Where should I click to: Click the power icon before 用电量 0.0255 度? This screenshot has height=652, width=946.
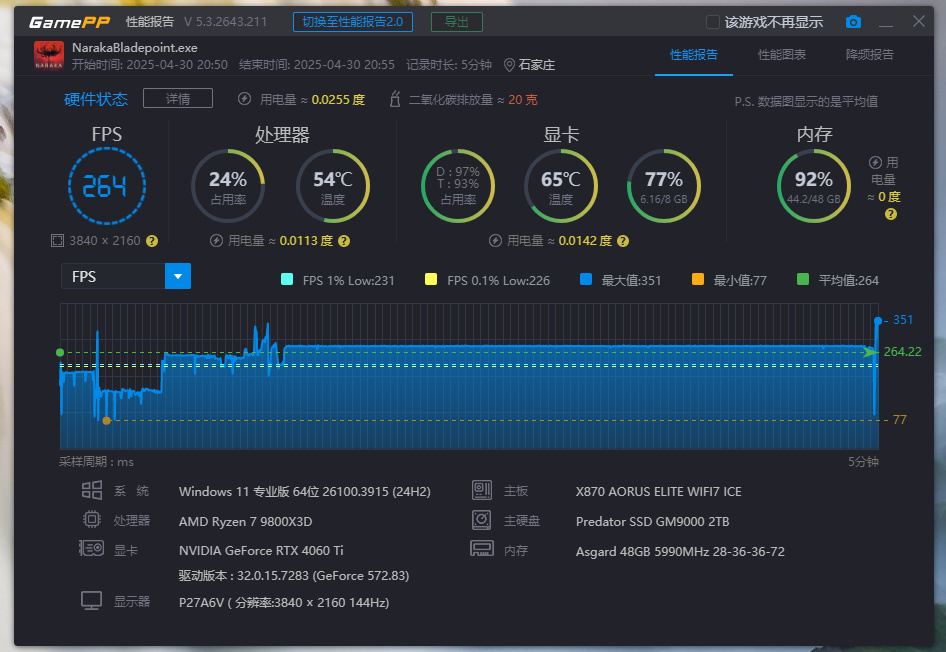pos(244,99)
